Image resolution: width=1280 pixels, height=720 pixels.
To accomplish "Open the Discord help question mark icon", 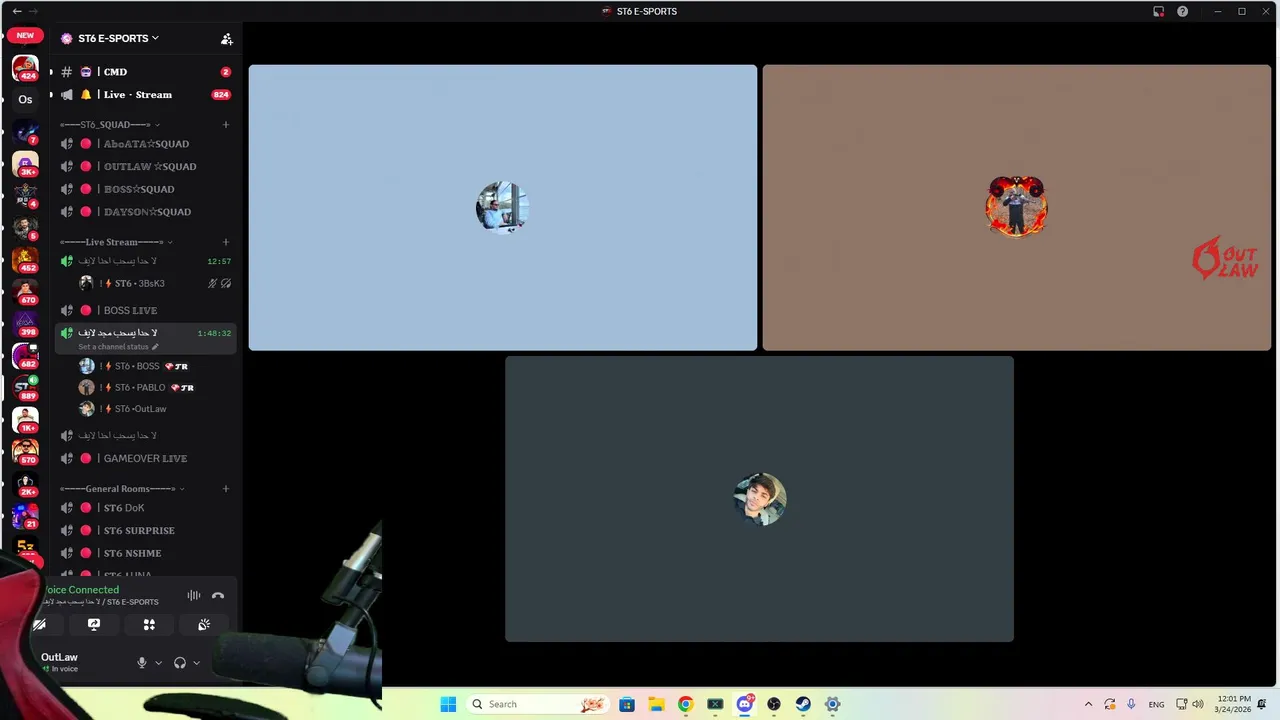I will pos(1183,11).
